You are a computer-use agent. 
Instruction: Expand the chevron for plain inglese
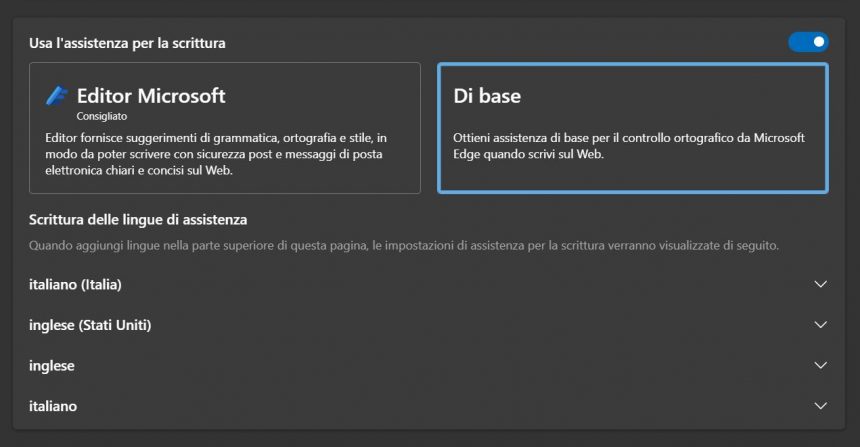click(x=821, y=365)
